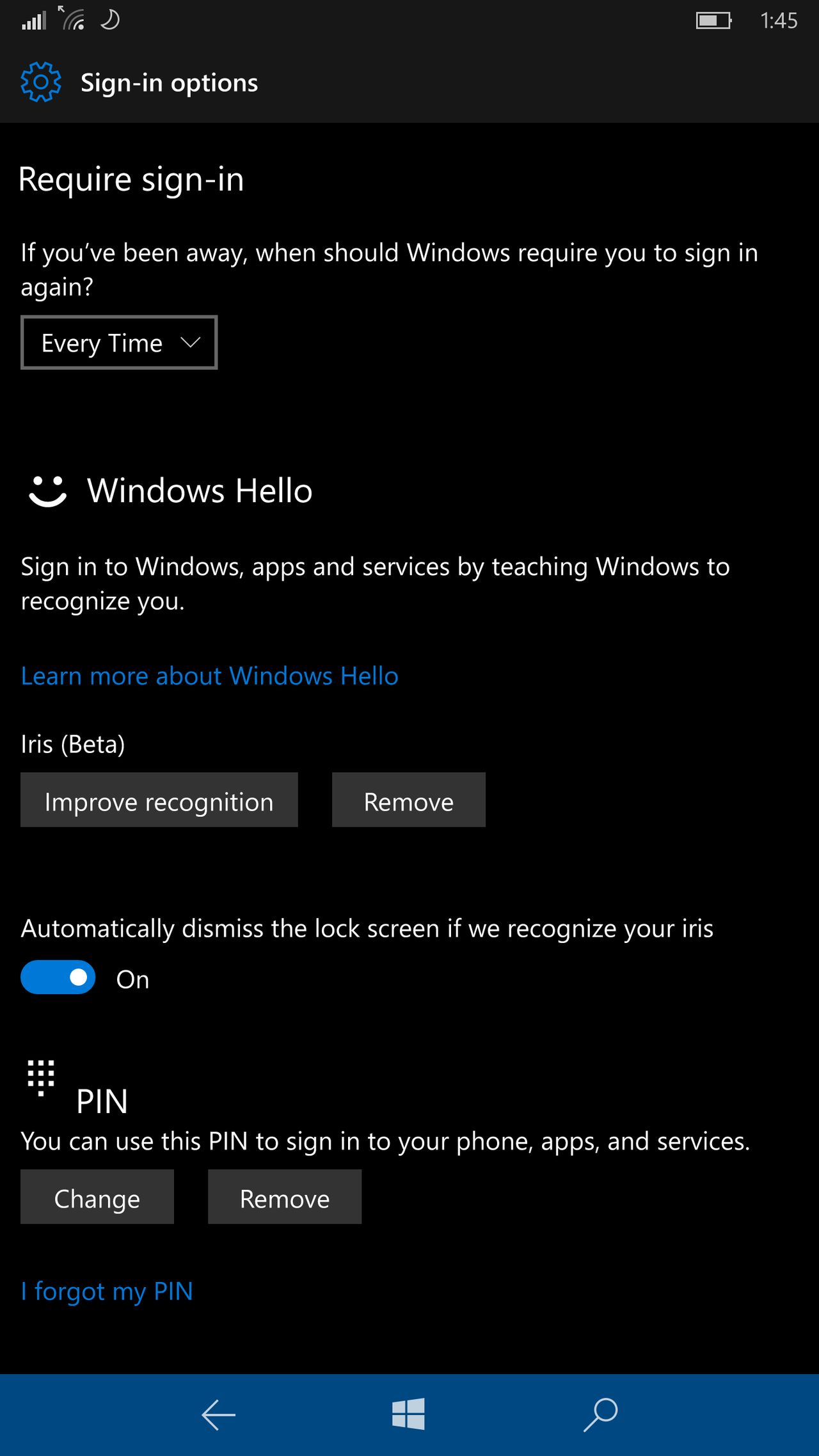Tap the Windows Hello heading text
Screen dimensions: 819x1456
pos(200,491)
